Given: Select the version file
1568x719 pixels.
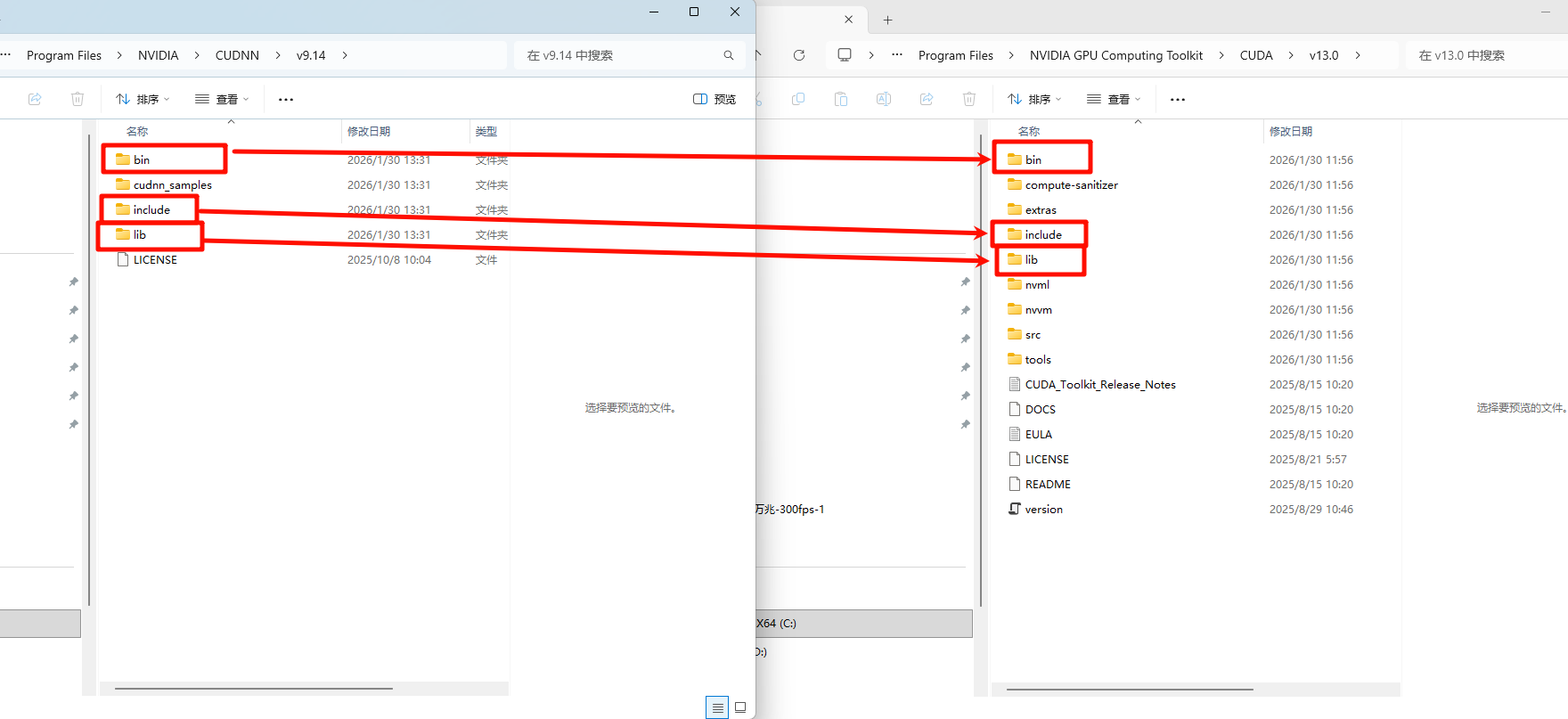Looking at the screenshot, I should tap(1044, 509).
